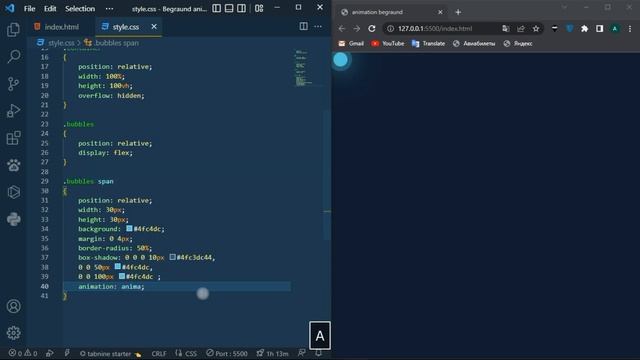Click the blue shield extension icon
Image resolution: width=640 pixels, height=360 pixels.
coord(570,29)
